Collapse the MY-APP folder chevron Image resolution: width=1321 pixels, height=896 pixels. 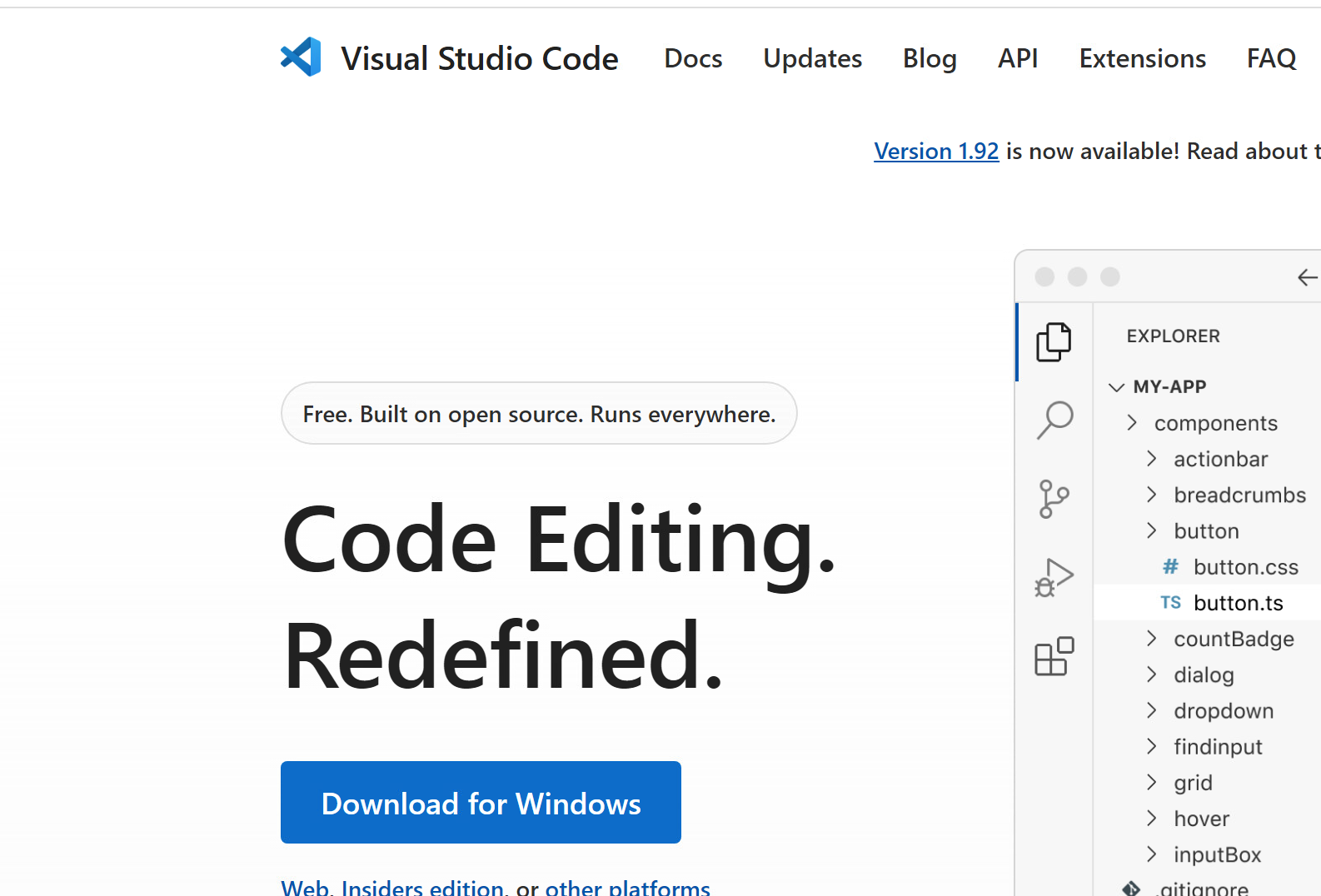click(x=1117, y=387)
